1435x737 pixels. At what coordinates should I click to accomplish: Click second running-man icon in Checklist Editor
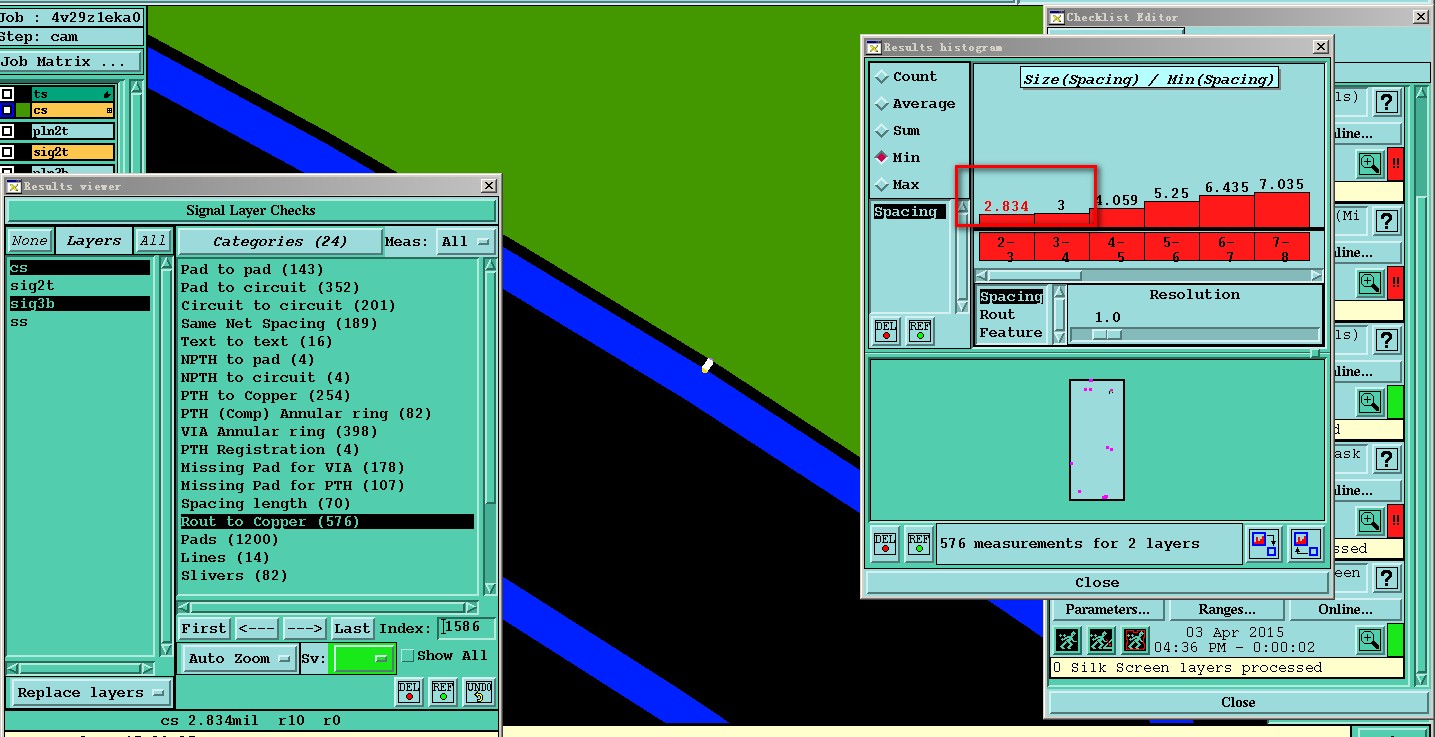(1101, 640)
